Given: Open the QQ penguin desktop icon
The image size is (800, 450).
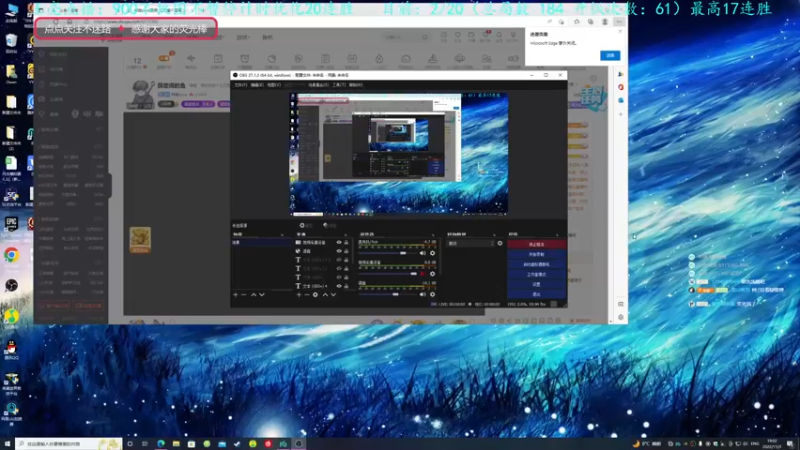Looking at the screenshot, I should pyautogui.click(x=11, y=348).
